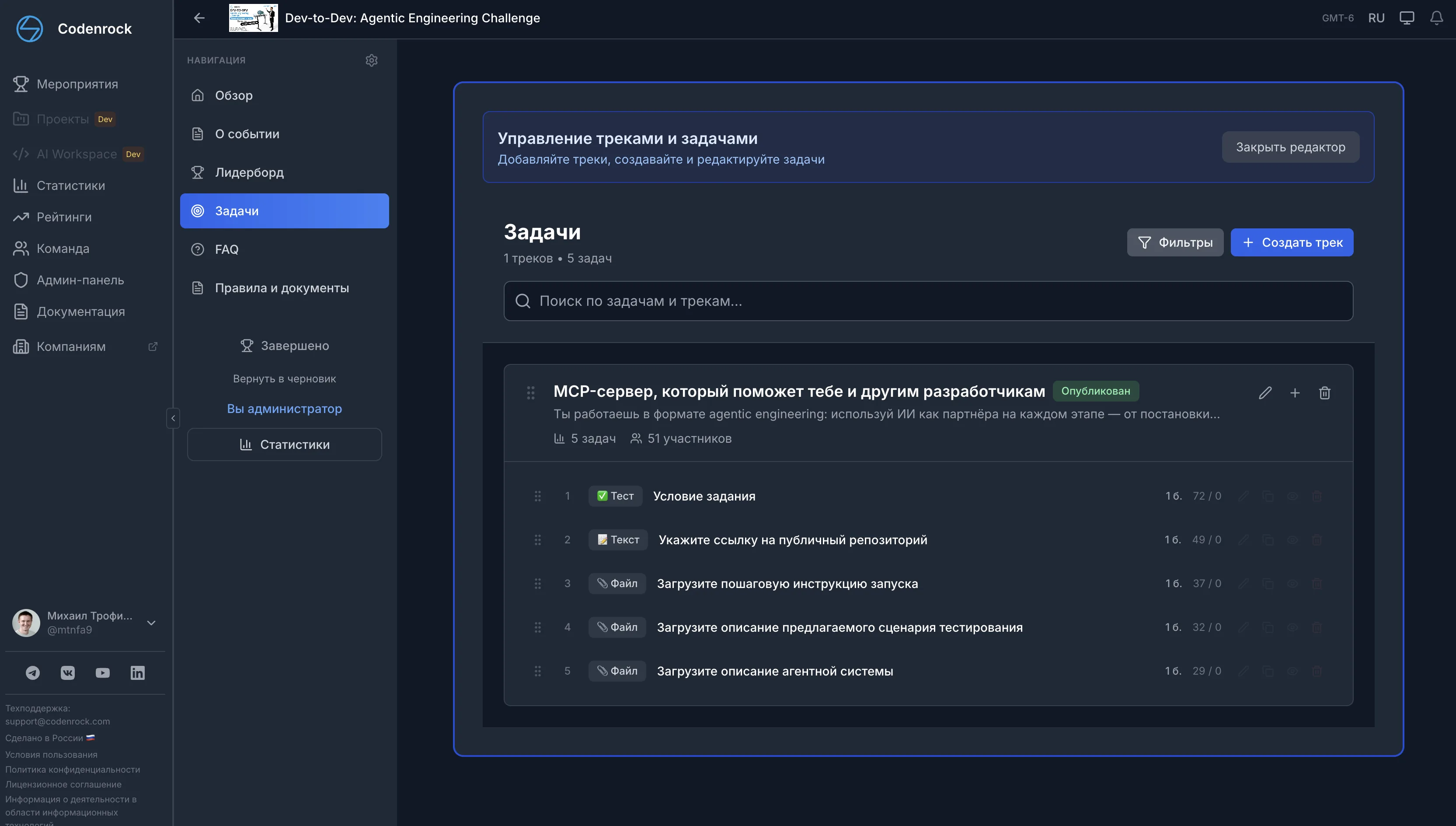Toggle visibility of the Загрузите описание агентной системы task
The width and height of the screenshot is (1456, 826).
pyautogui.click(x=1293, y=671)
